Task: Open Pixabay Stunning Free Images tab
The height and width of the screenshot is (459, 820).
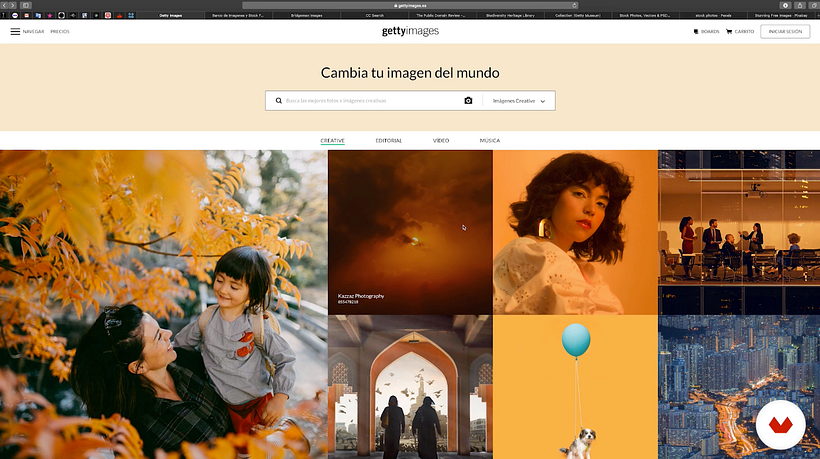Action: pos(781,16)
